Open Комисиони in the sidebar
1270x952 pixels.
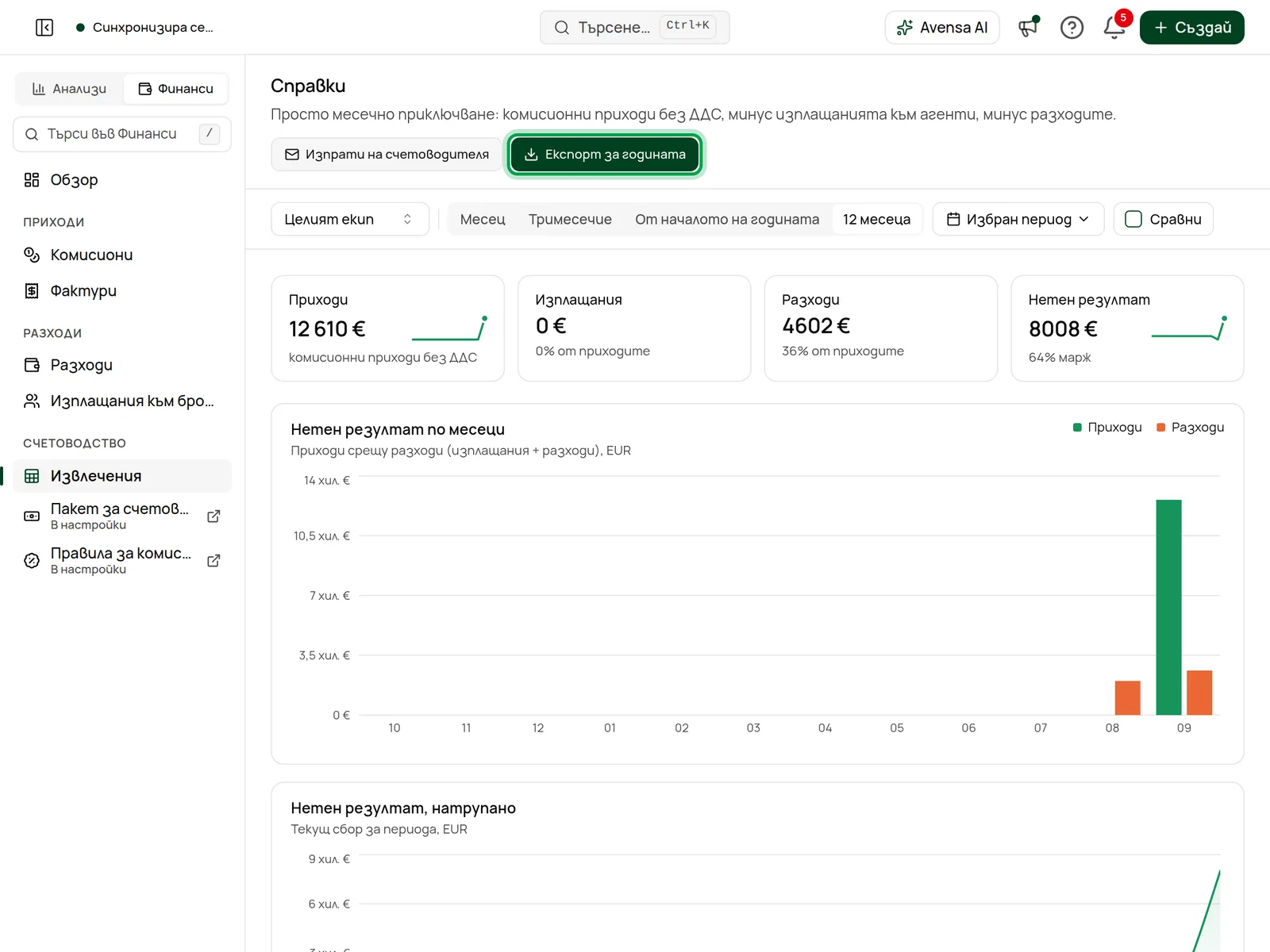[x=122, y=255]
